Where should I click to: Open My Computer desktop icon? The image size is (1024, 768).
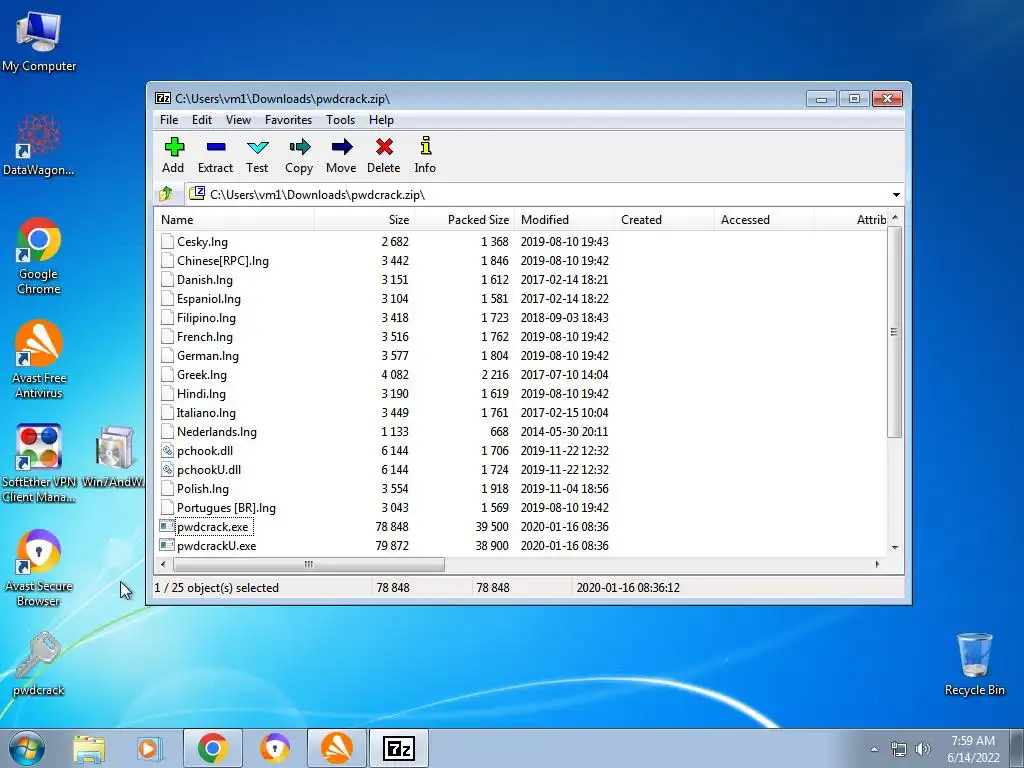39,41
